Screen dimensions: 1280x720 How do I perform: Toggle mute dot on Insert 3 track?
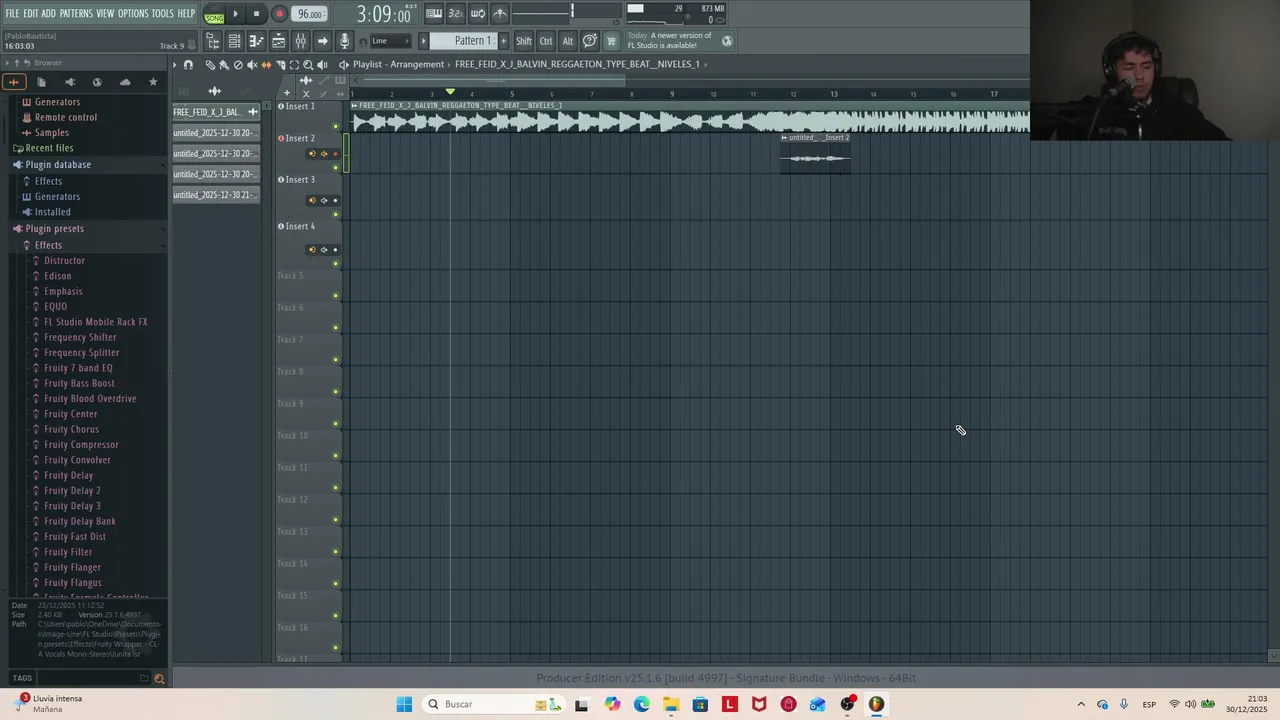[336, 214]
